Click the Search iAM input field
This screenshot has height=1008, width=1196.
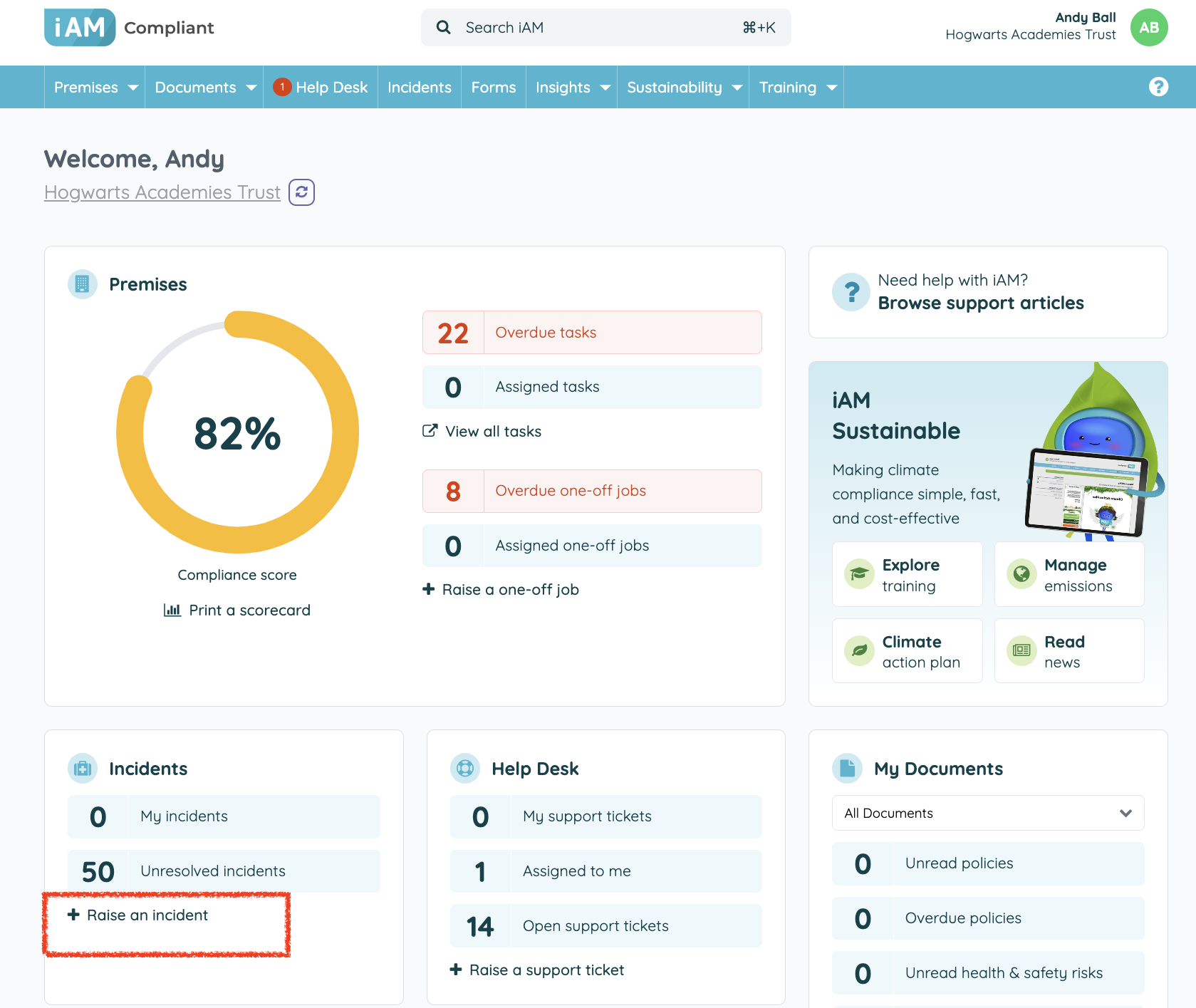(605, 28)
